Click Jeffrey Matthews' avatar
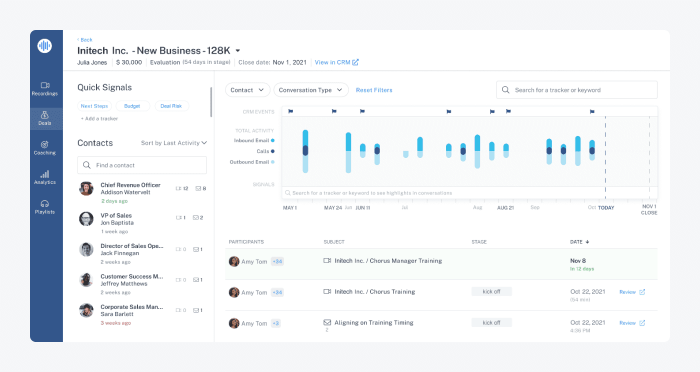Image resolution: width=700 pixels, height=372 pixels. pyautogui.click(x=86, y=280)
